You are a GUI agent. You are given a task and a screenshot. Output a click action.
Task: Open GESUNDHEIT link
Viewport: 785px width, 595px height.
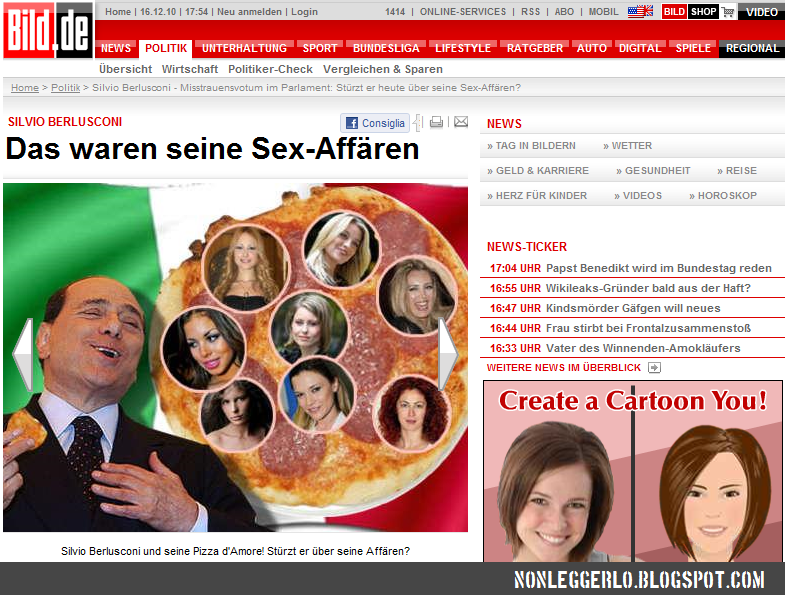click(x=653, y=171)
